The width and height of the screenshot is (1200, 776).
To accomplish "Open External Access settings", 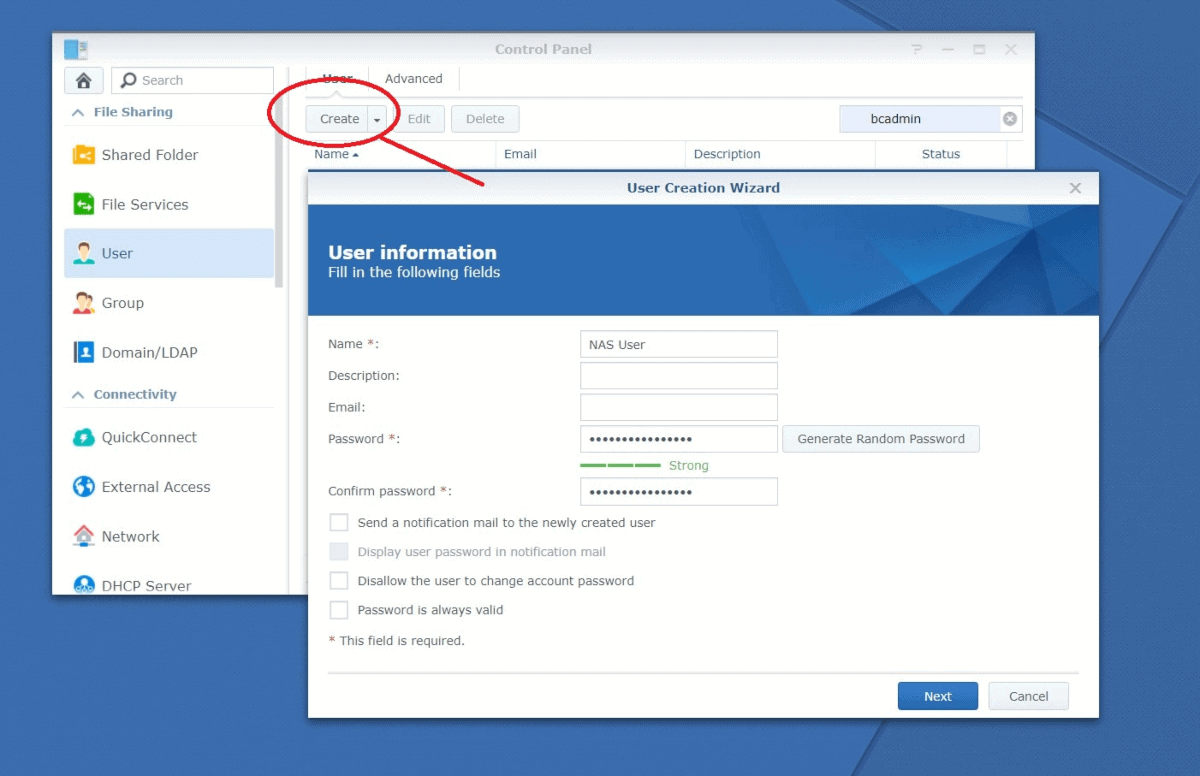I will [x=169, y=487].
